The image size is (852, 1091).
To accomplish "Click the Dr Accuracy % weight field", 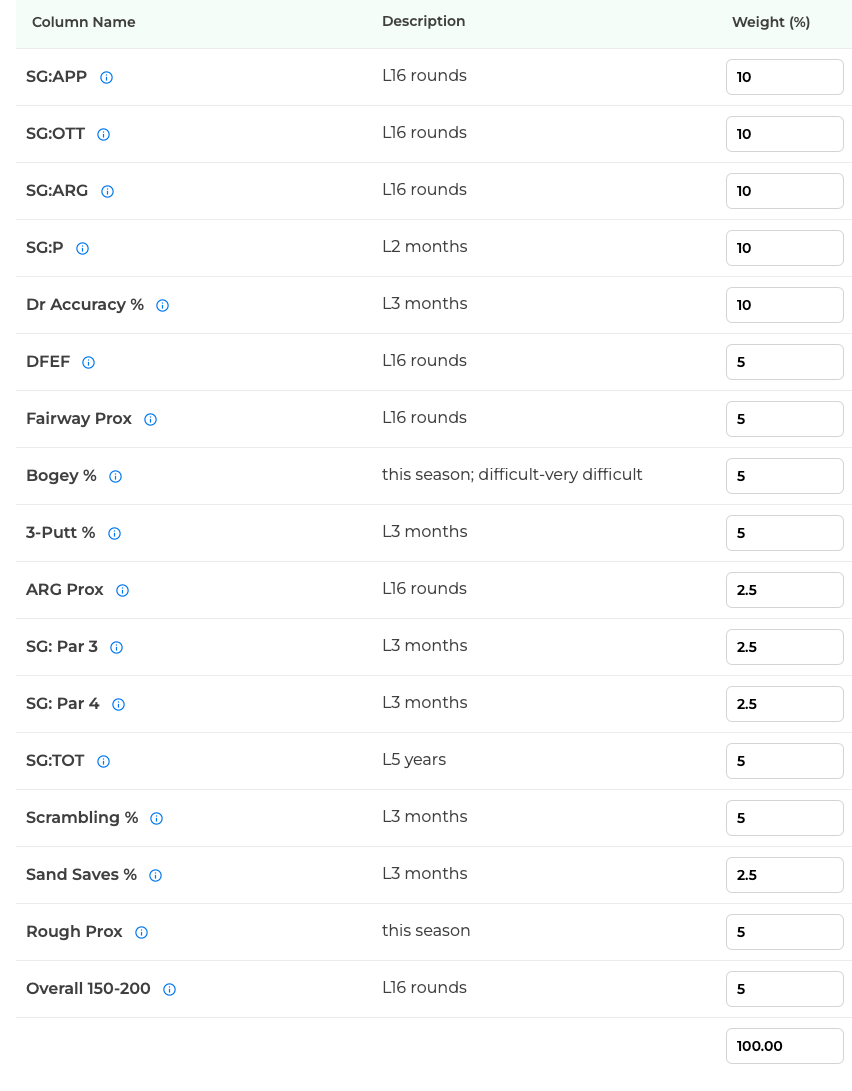I will point(785,305).
